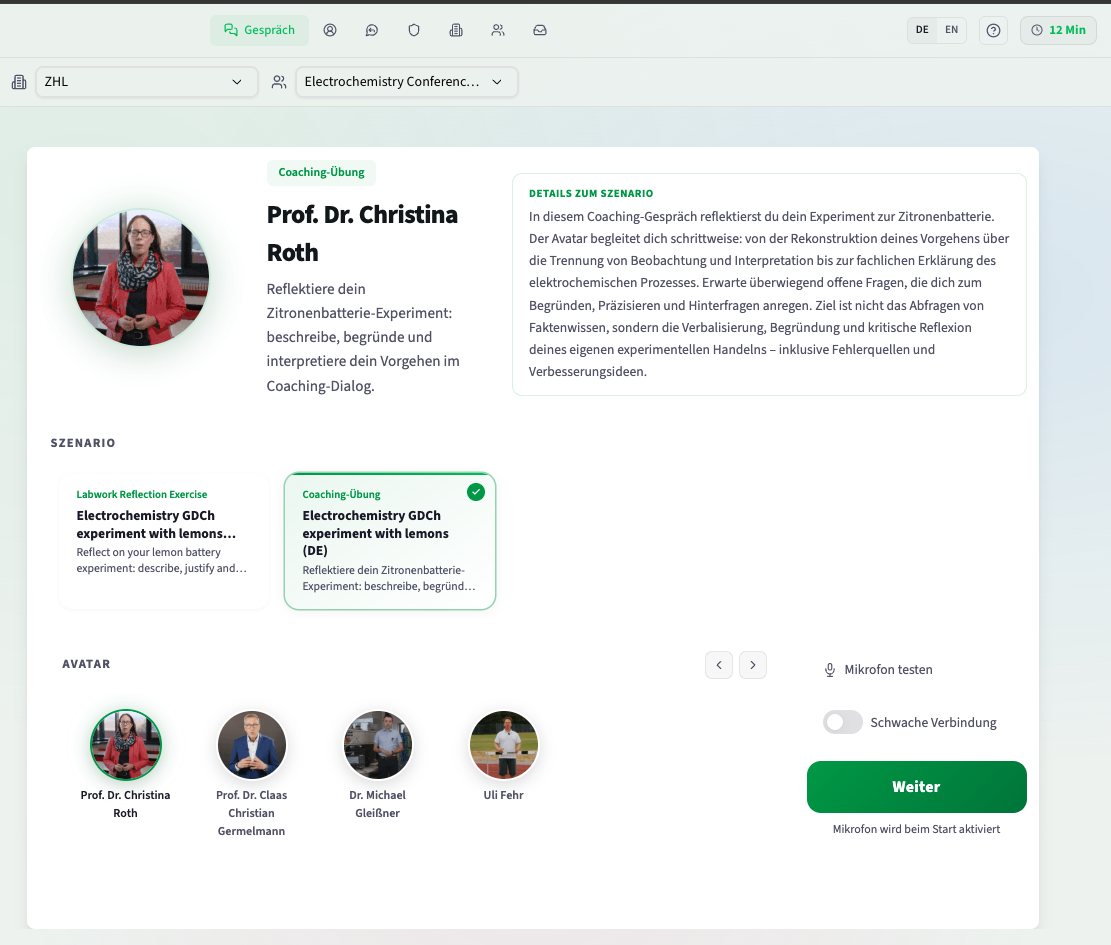Click the AVATAR section label
1111x945 pixels.
(x=86, y=664)
